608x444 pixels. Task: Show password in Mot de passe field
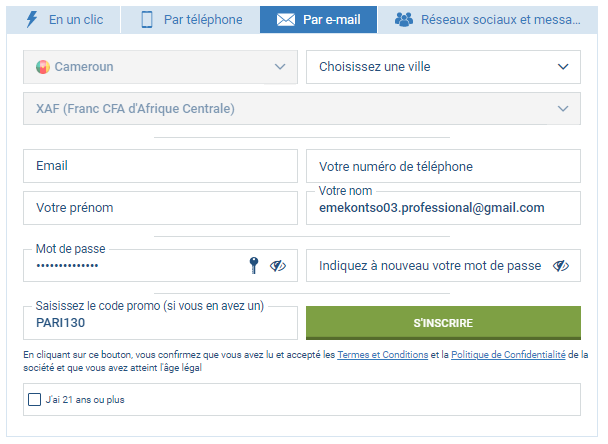click(278, 266)
